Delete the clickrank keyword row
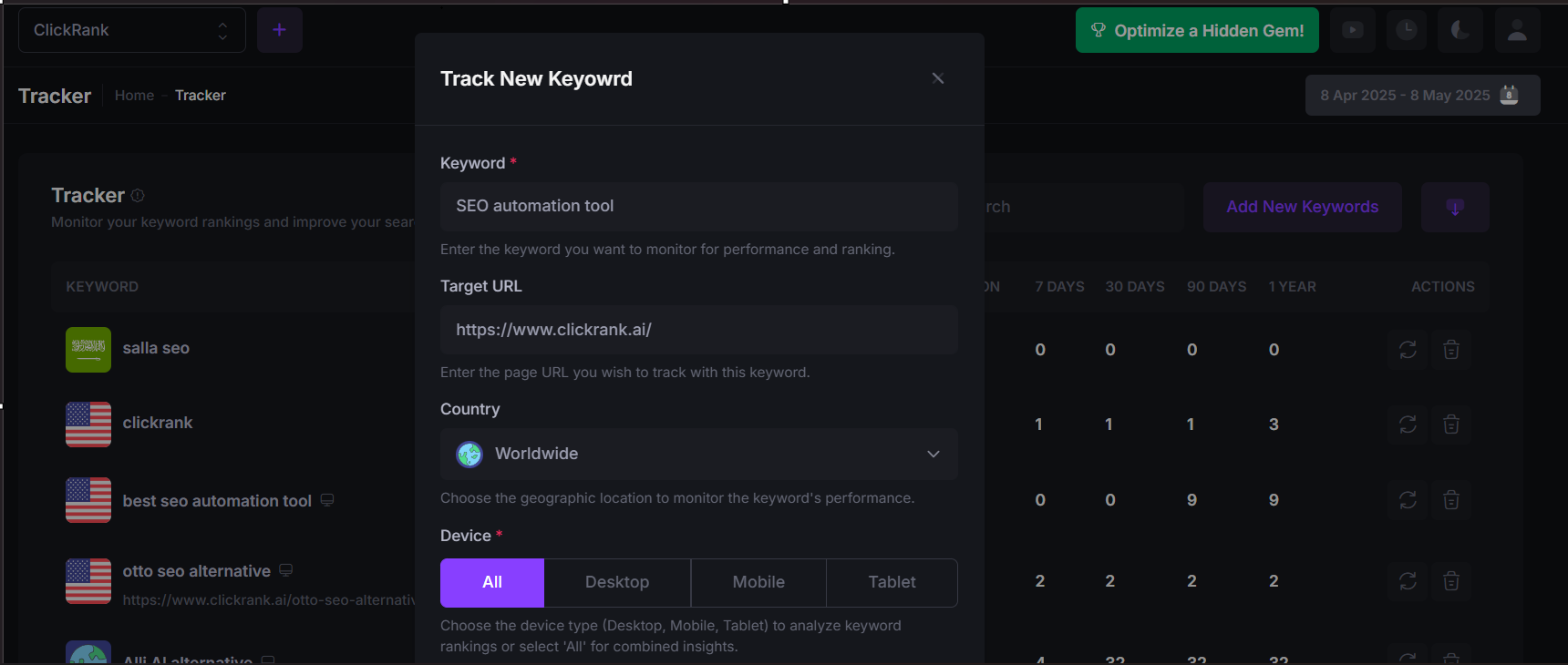The image size is (1568, 665). click(x=1451, y=425)
